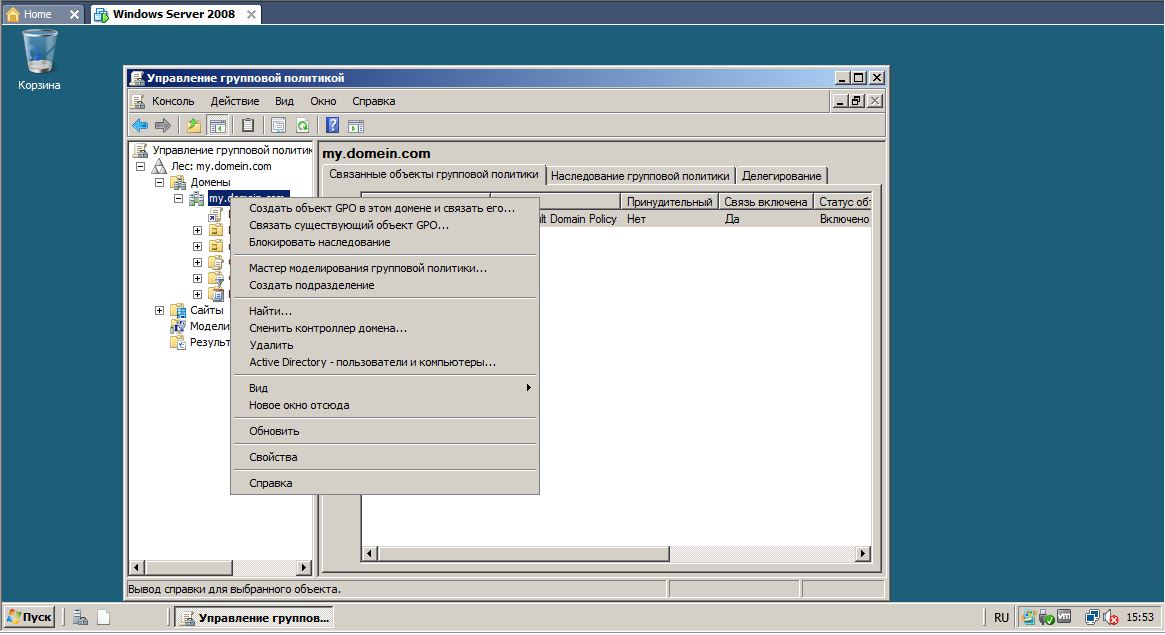This screenshot has height=635, width=1165.
Task: Click the forest icon beside Лес: my.domein.com
Action: click(160, 166)
